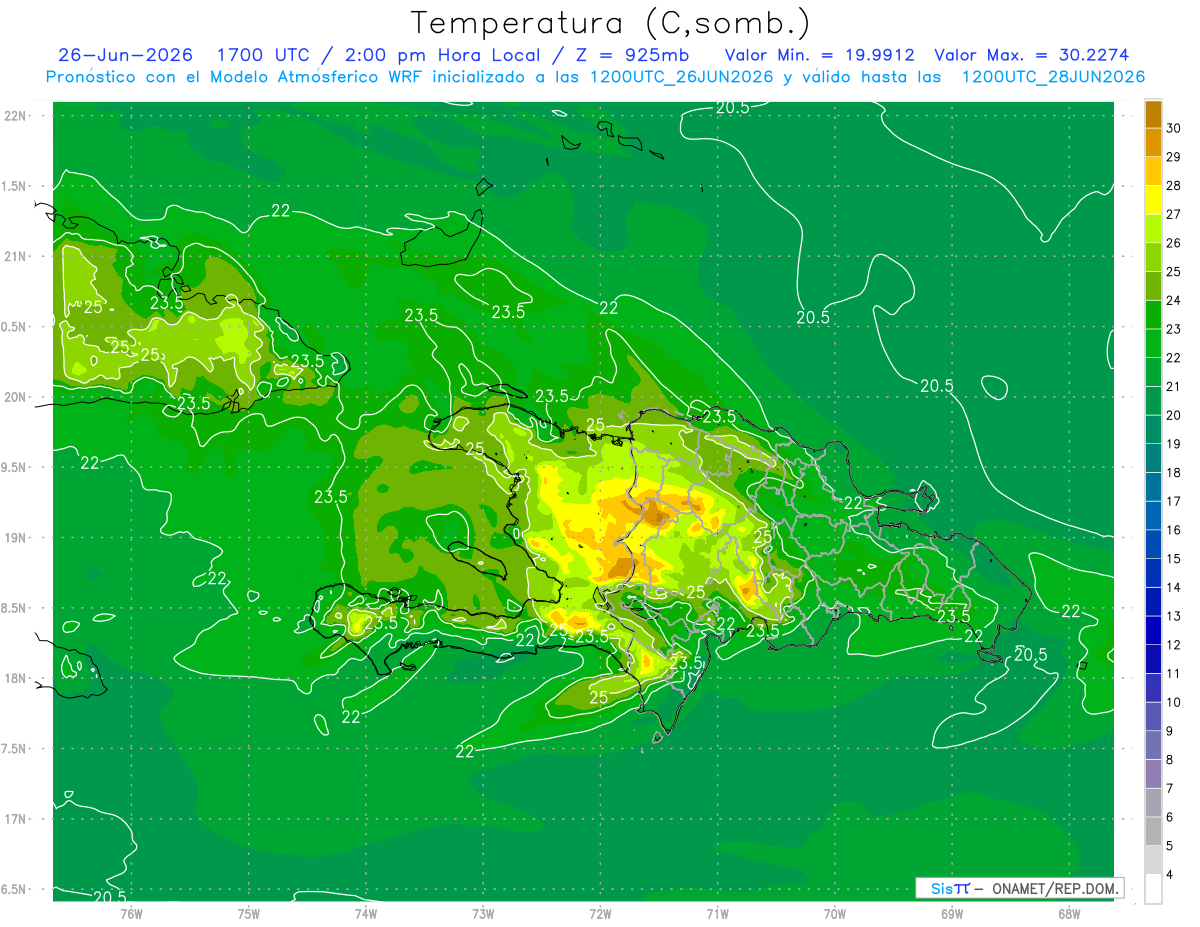This screenshot has height=927, width=1200.
Task: Click the yellow swatch between colorbar labels 27 and 28
Action: click(x=1153, y=200)
